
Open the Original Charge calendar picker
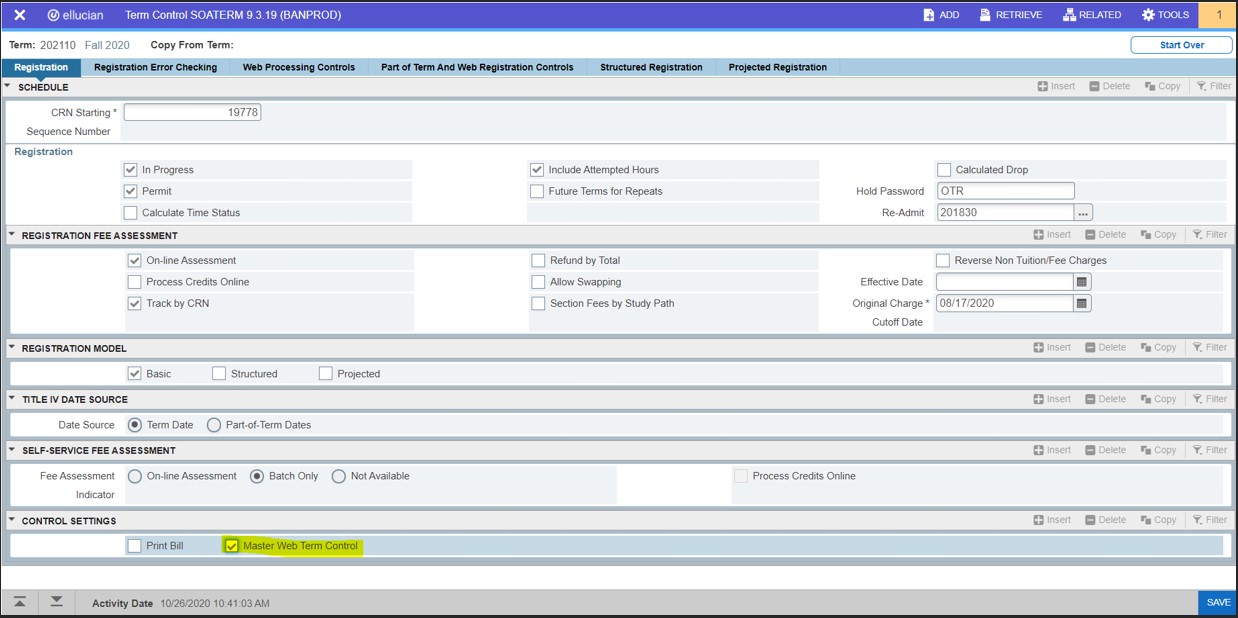(1082, 304)
